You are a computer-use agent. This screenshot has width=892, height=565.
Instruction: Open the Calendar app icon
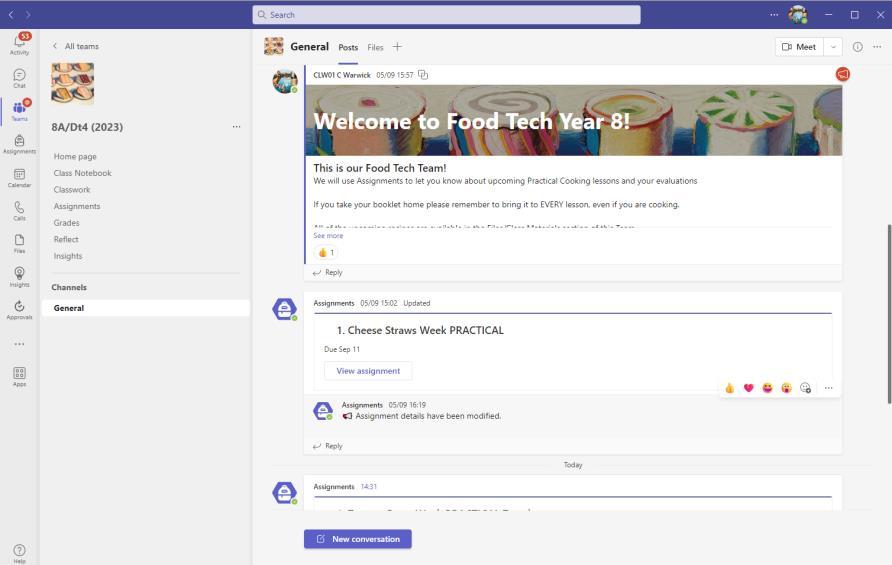click(x=19, y=178)
